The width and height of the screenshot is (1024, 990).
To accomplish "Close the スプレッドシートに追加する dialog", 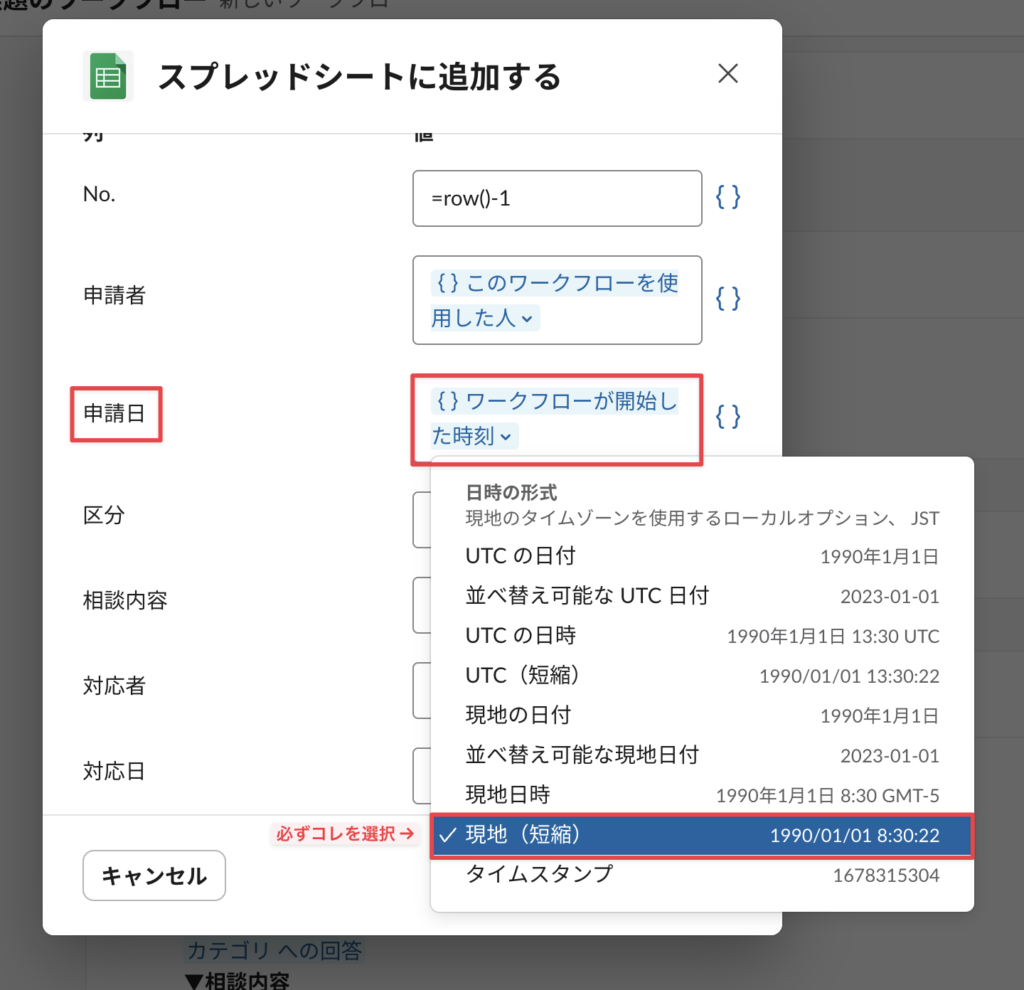I will tap(728, 74).
